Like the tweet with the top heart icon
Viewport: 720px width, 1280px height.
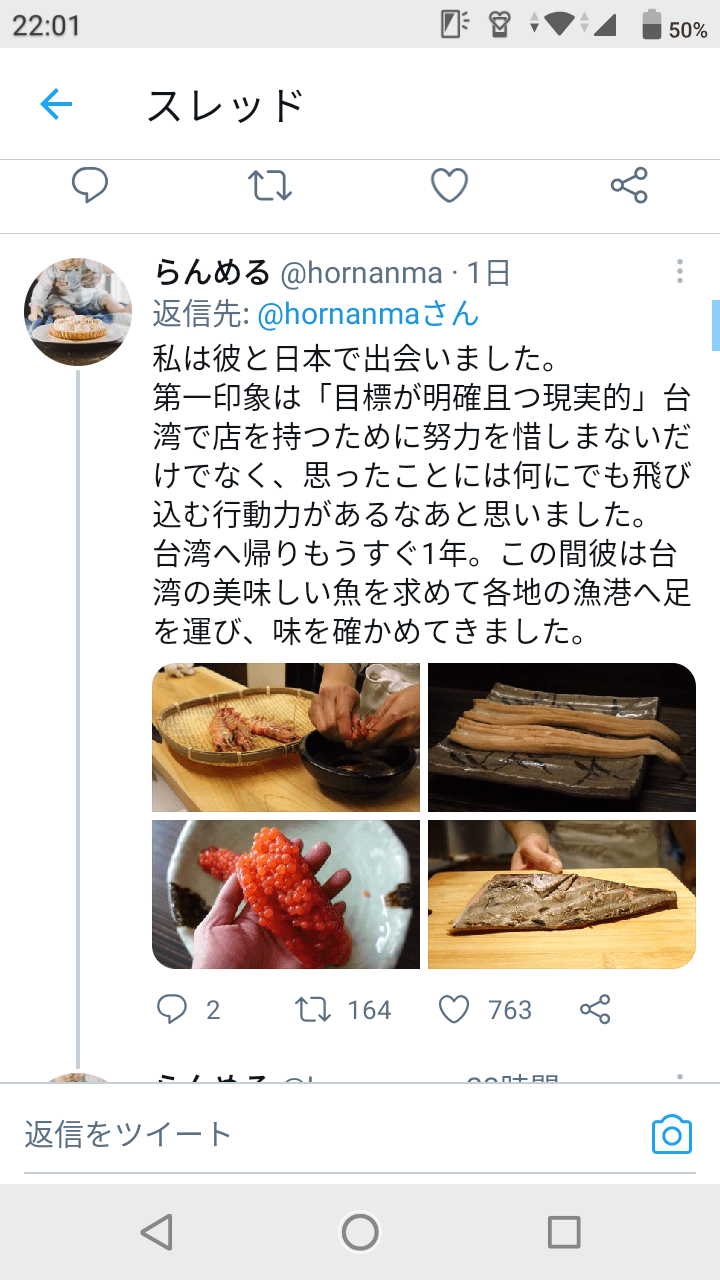pos(450,185)
